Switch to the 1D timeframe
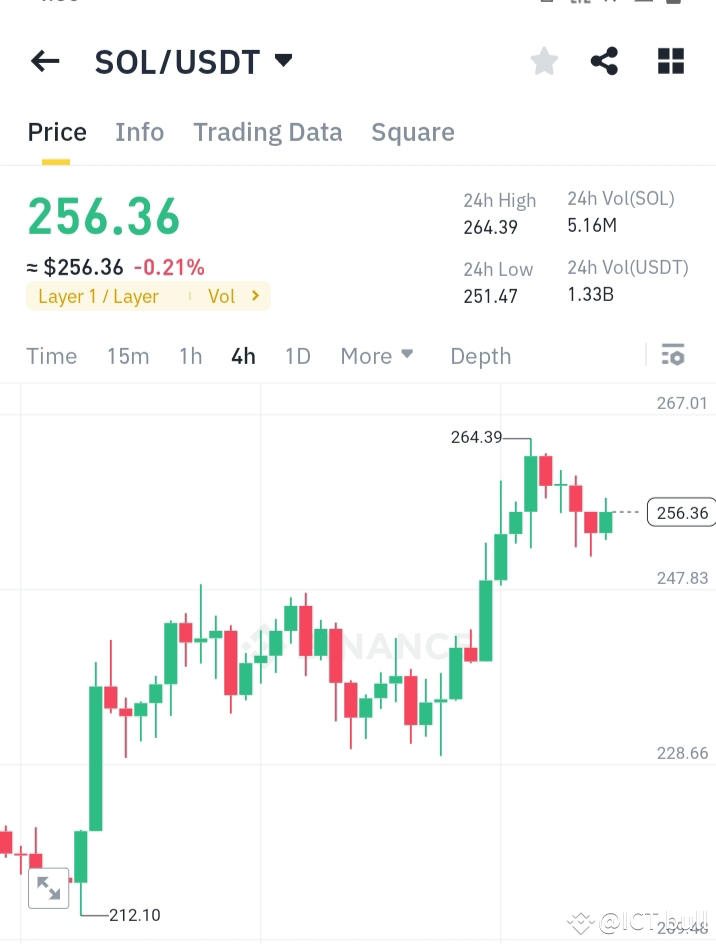This screenshot has height=944, width=716. [297, 356]
